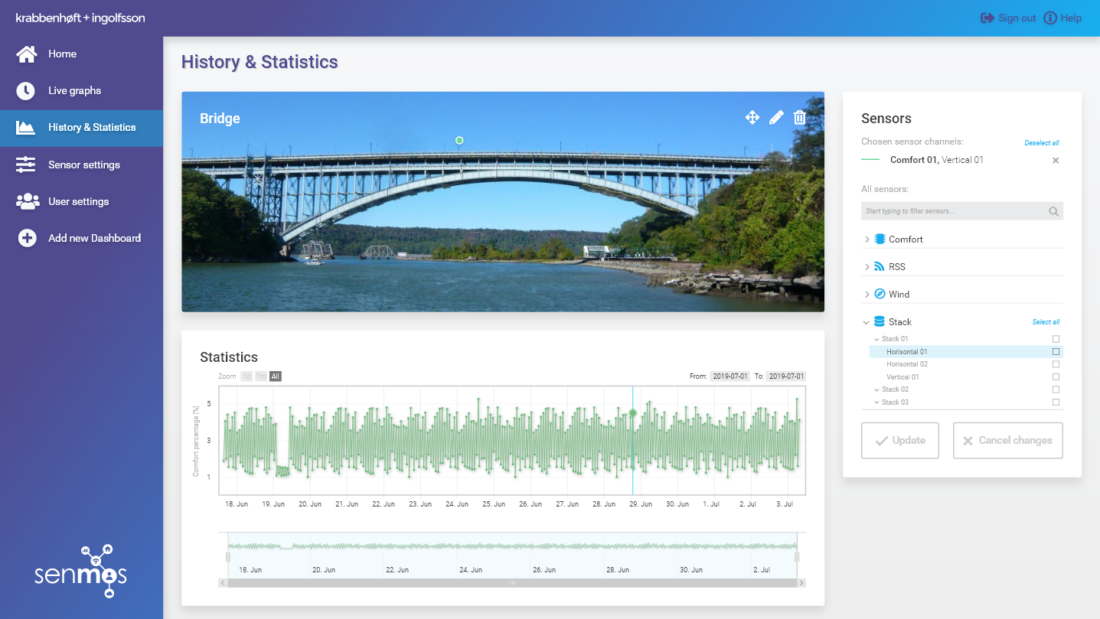Screen dimensions: 1100x619
Task: Click the search magnifier in sensor filter
Action: (1053, 212)
